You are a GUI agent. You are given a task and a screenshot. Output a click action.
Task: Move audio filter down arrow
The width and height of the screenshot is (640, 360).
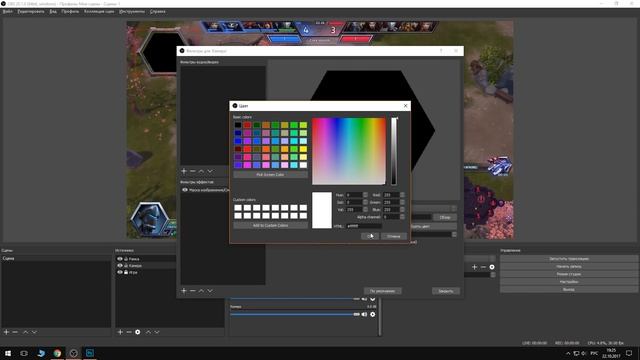pyautogui.click(x=210, y=171)
